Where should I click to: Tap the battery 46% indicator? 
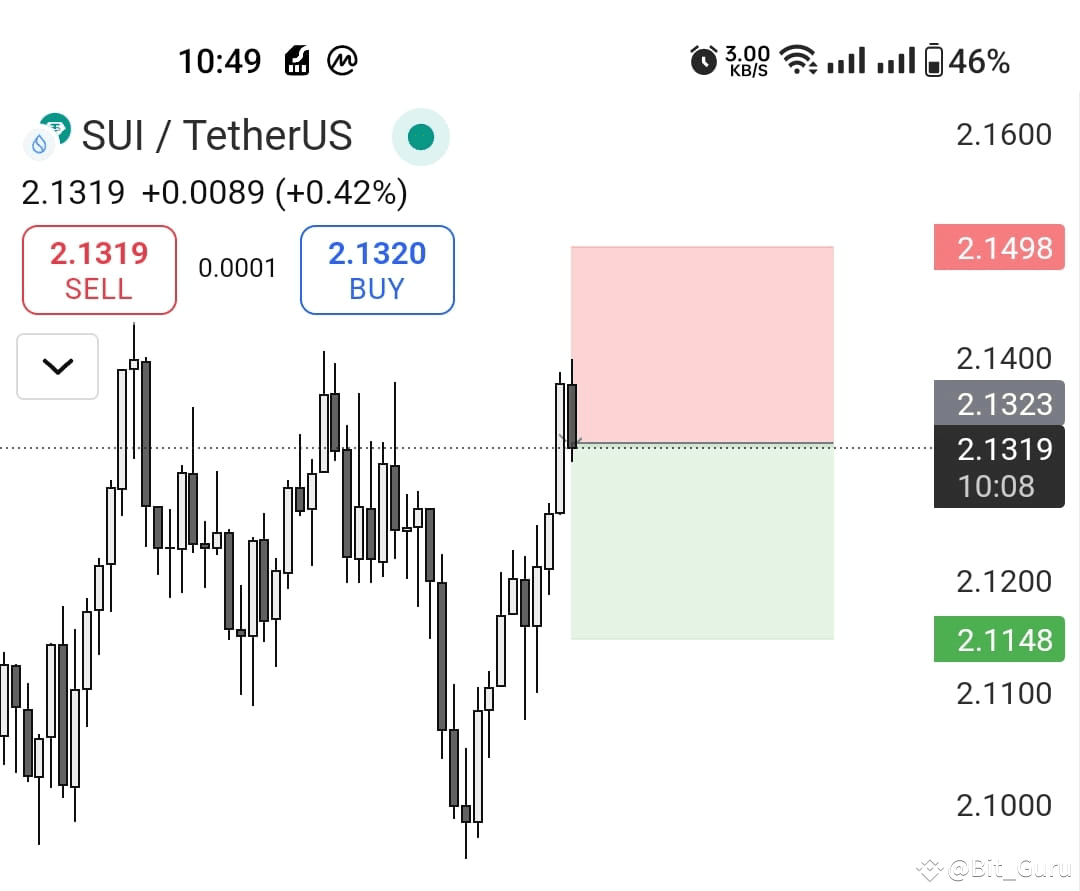(960, 61)
